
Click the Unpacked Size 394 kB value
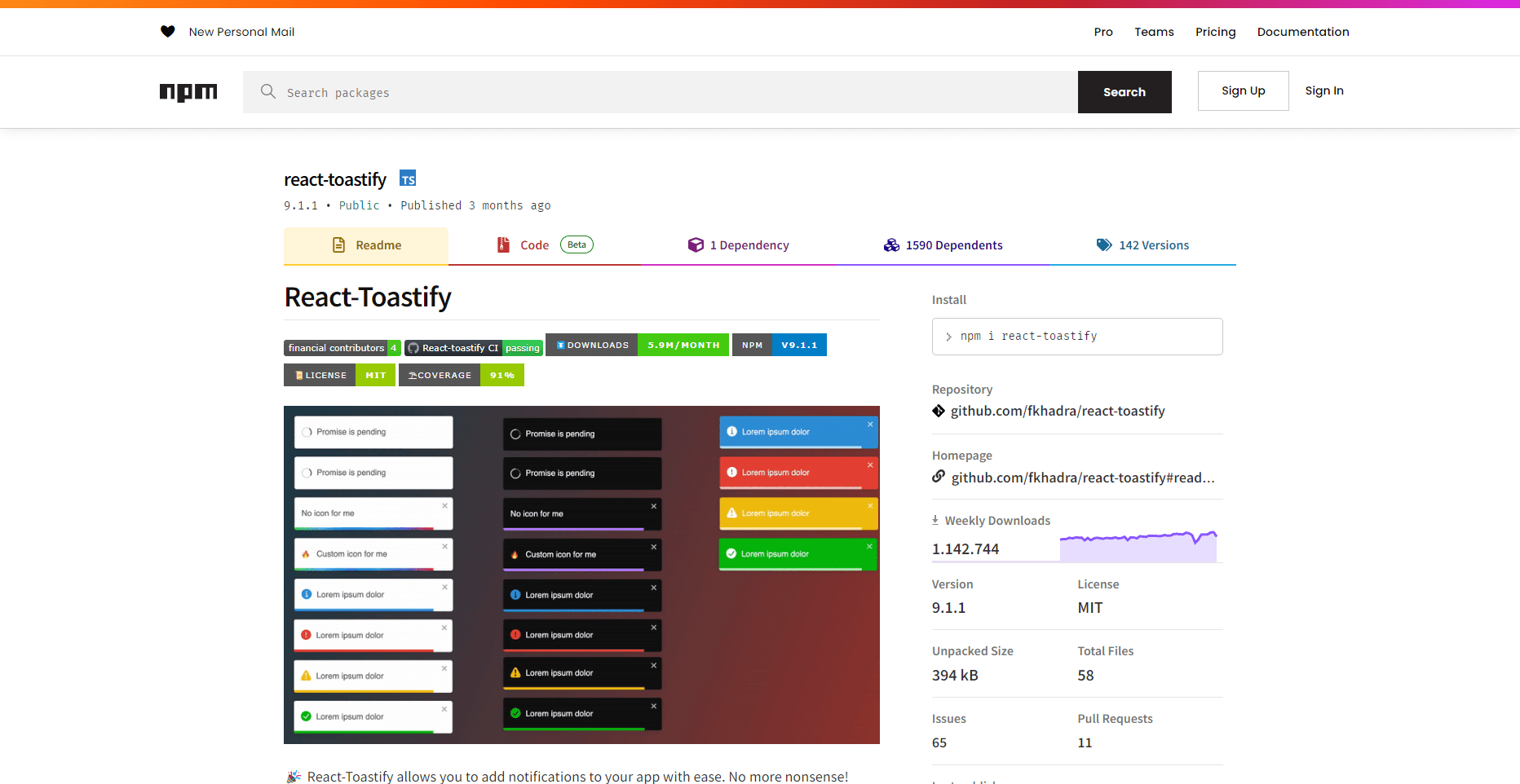(x=955, y=676)
